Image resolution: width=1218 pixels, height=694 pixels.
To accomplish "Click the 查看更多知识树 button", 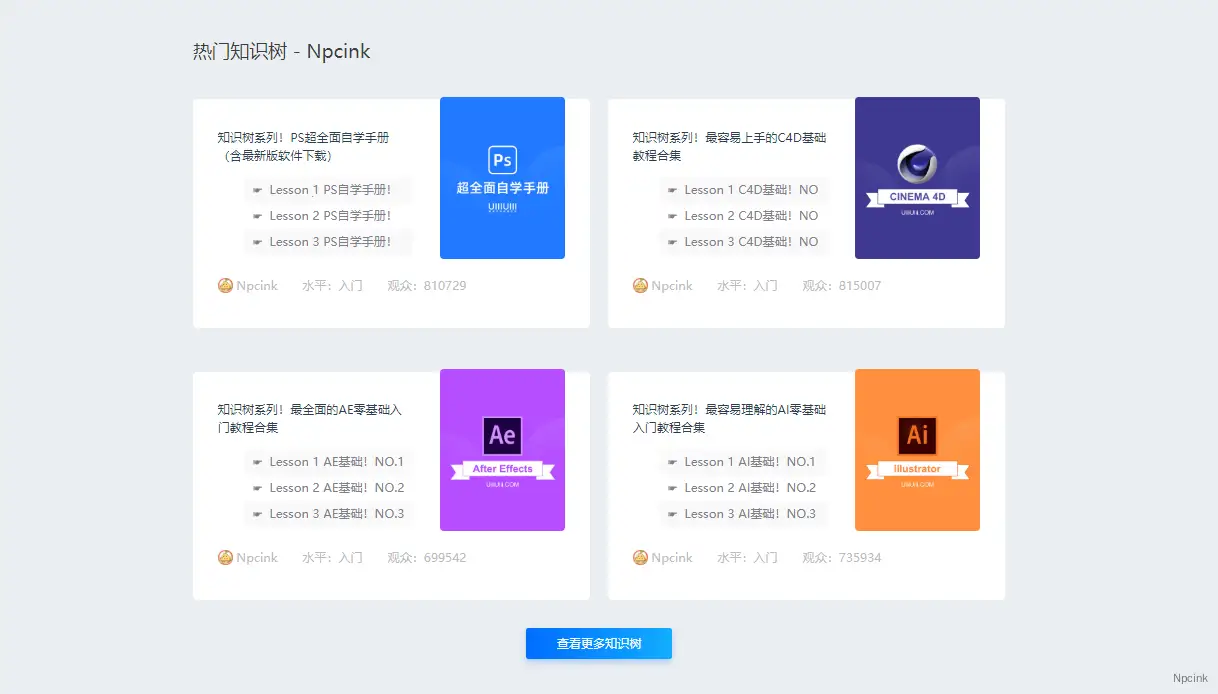I will coord(598,644).
